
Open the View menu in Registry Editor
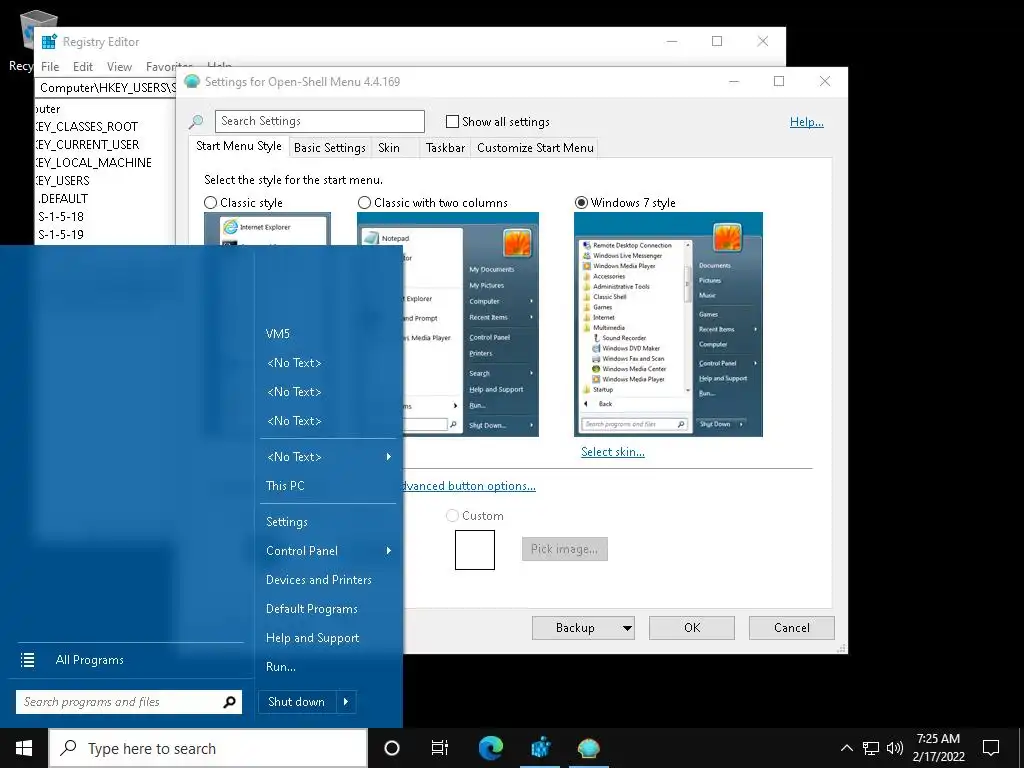(120, 67)
